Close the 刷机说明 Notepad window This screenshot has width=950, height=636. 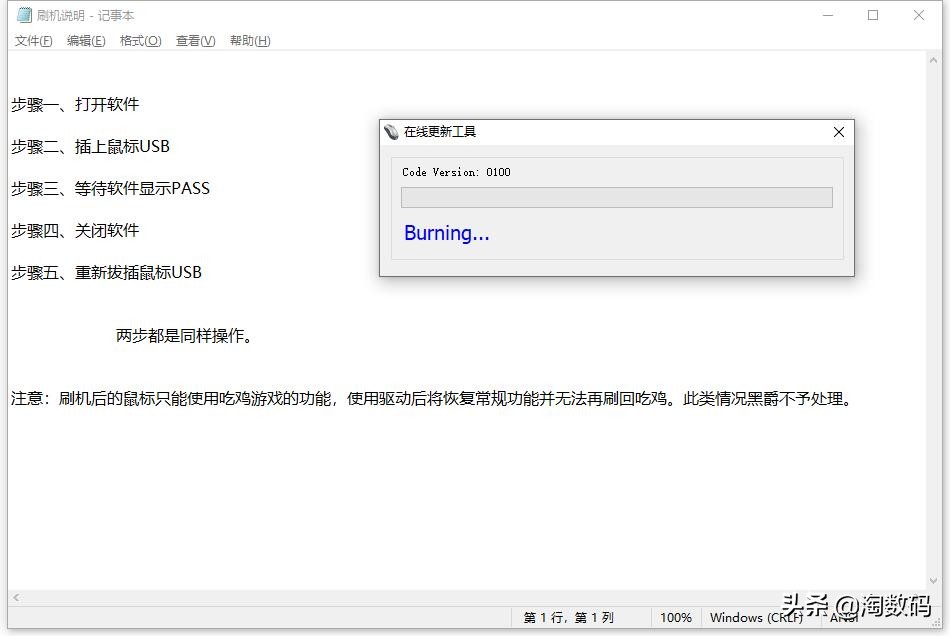tap(919, 15)
